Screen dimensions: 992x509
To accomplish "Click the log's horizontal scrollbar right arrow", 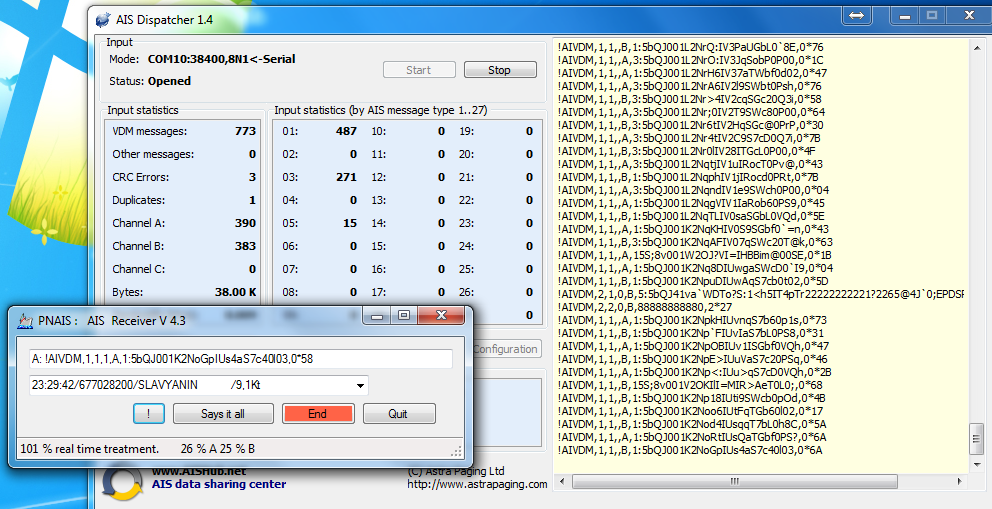I will pos(960,482).
